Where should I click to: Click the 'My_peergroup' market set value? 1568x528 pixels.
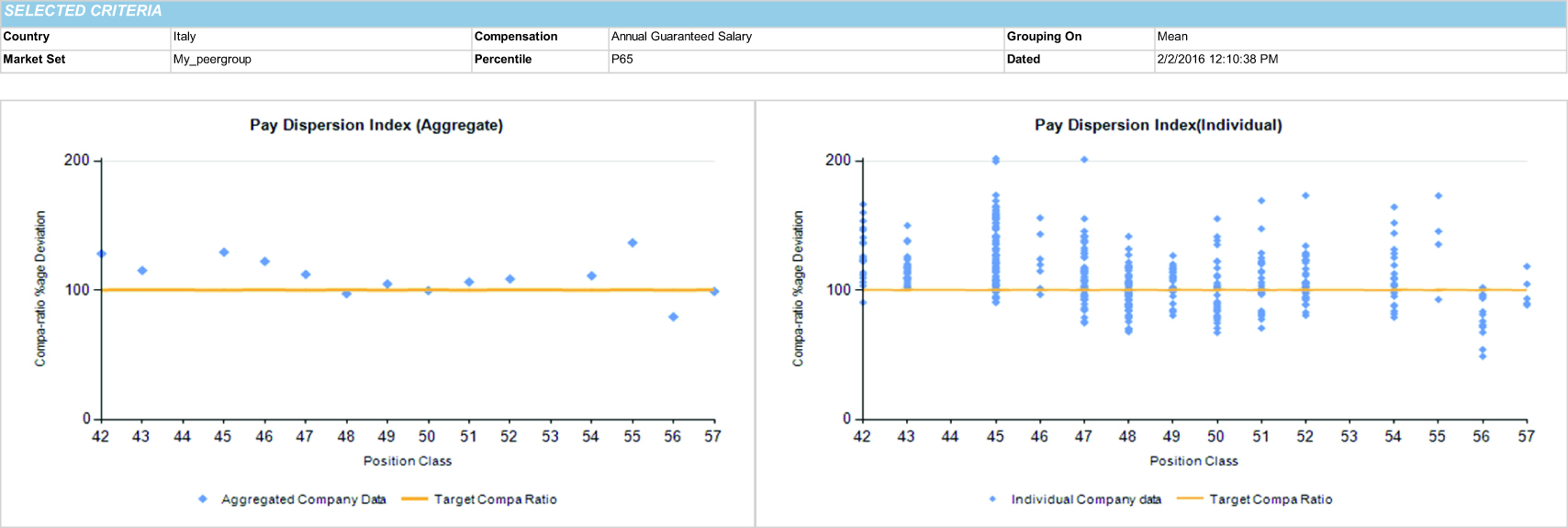(212, 59)
